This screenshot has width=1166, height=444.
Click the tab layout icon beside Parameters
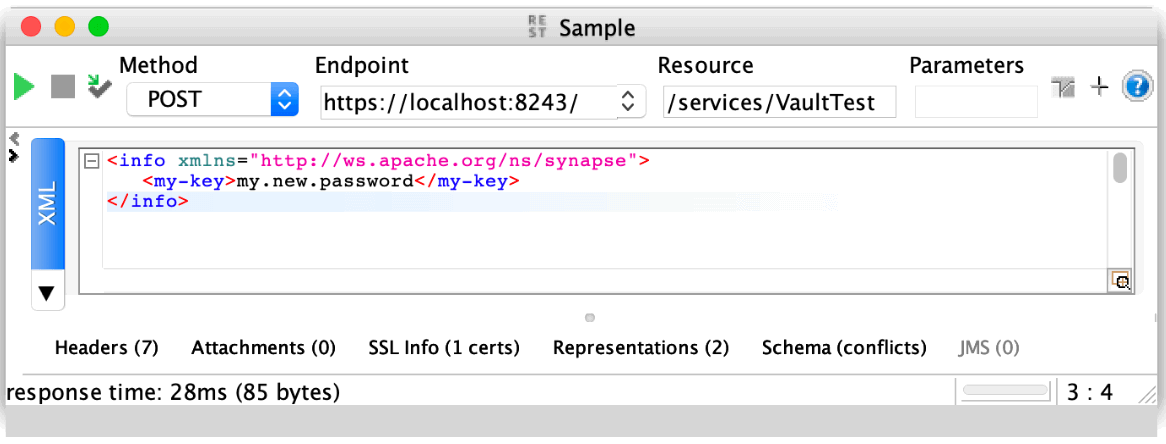[x=1063, y=88]
